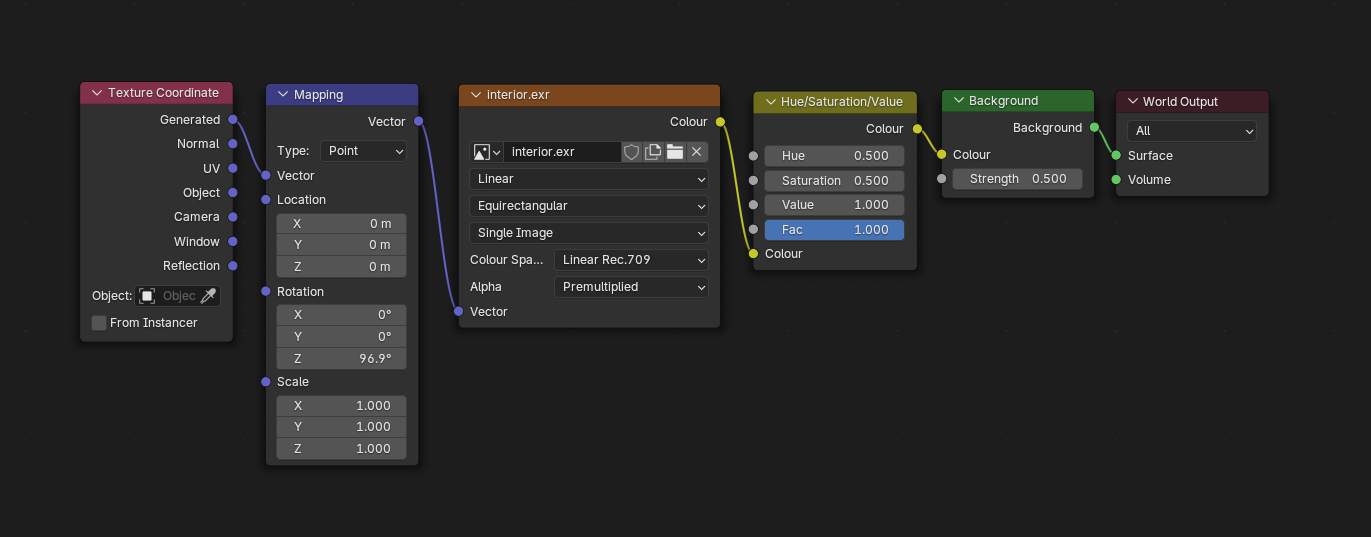Image resolution: width=1371 pixels, height=537 pixels.
Task: Open the Mapping Type Point dropdown
Action: pos(364,151)
